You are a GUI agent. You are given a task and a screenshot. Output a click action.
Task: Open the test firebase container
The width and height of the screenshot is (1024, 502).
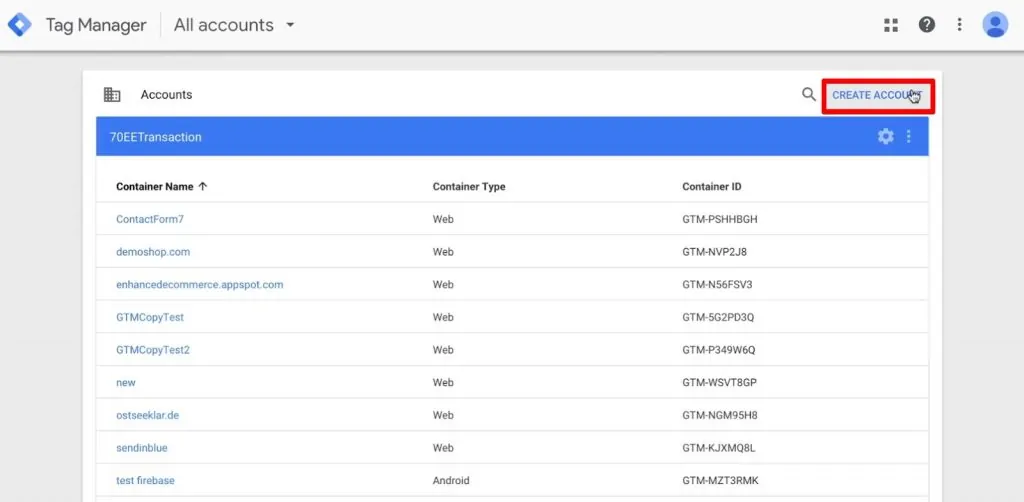(x=145, y=480)
